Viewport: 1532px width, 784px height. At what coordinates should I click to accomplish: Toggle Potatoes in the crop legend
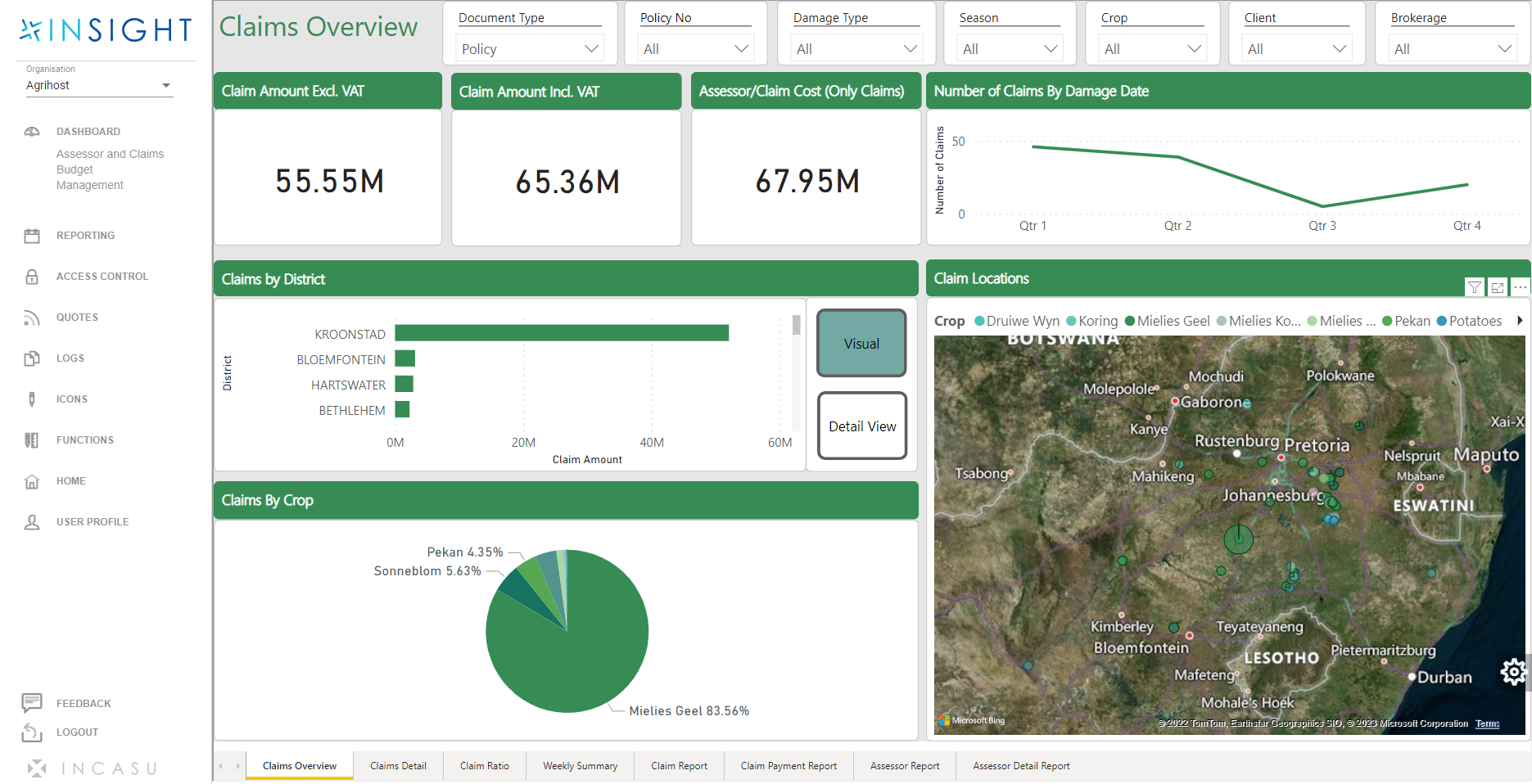pos(1474,321)
